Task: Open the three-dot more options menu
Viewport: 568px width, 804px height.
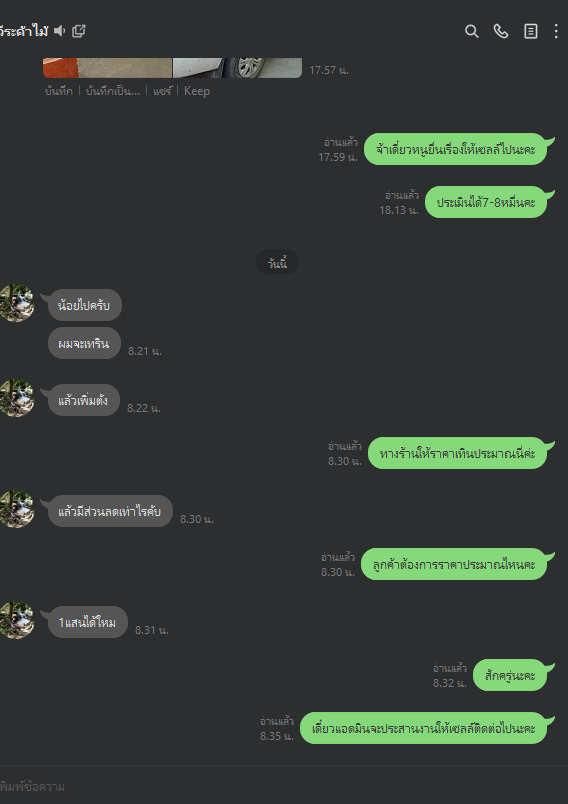Action: coord(556,31)
